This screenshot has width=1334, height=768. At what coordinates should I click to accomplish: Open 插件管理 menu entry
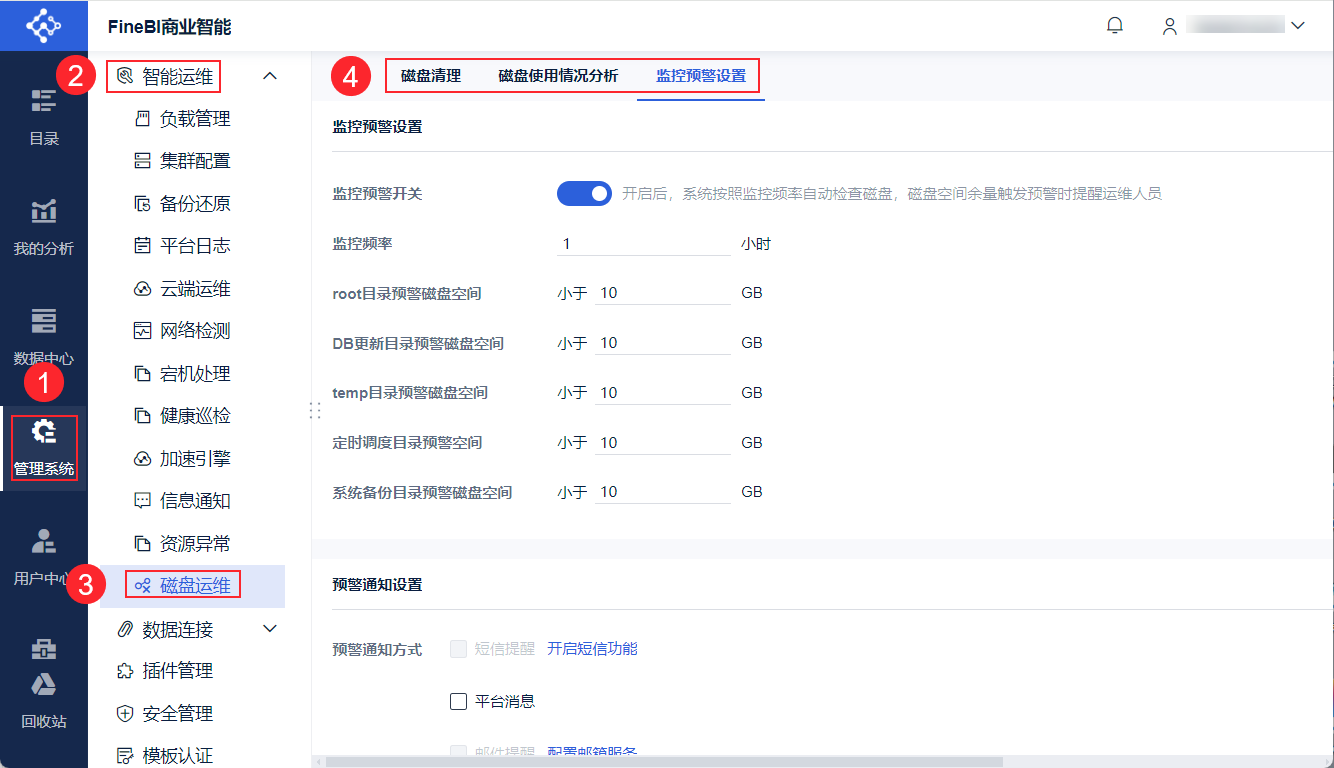pos(178,671)
